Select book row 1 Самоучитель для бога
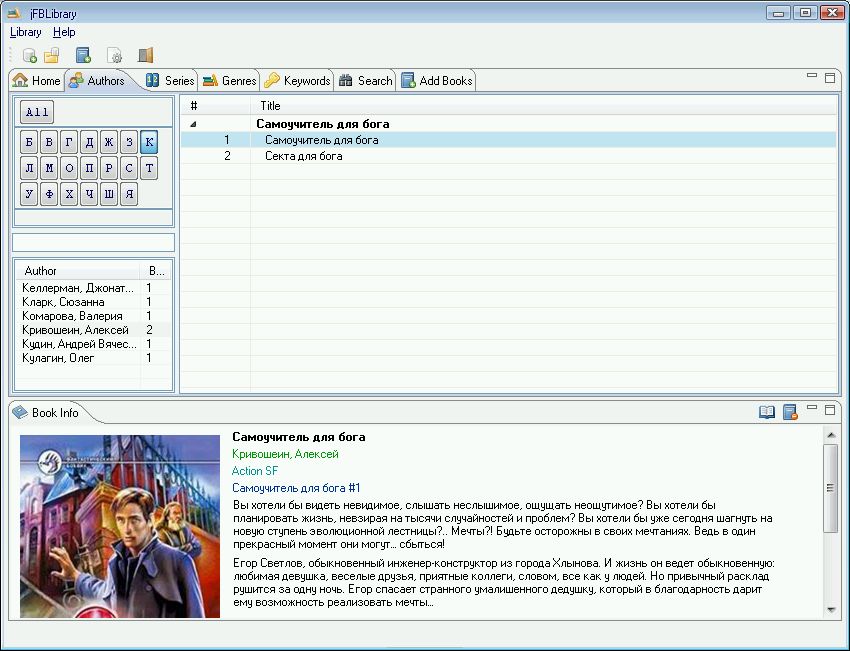The width and height of the screenshot is (850, 651). (x=508, y=140)
